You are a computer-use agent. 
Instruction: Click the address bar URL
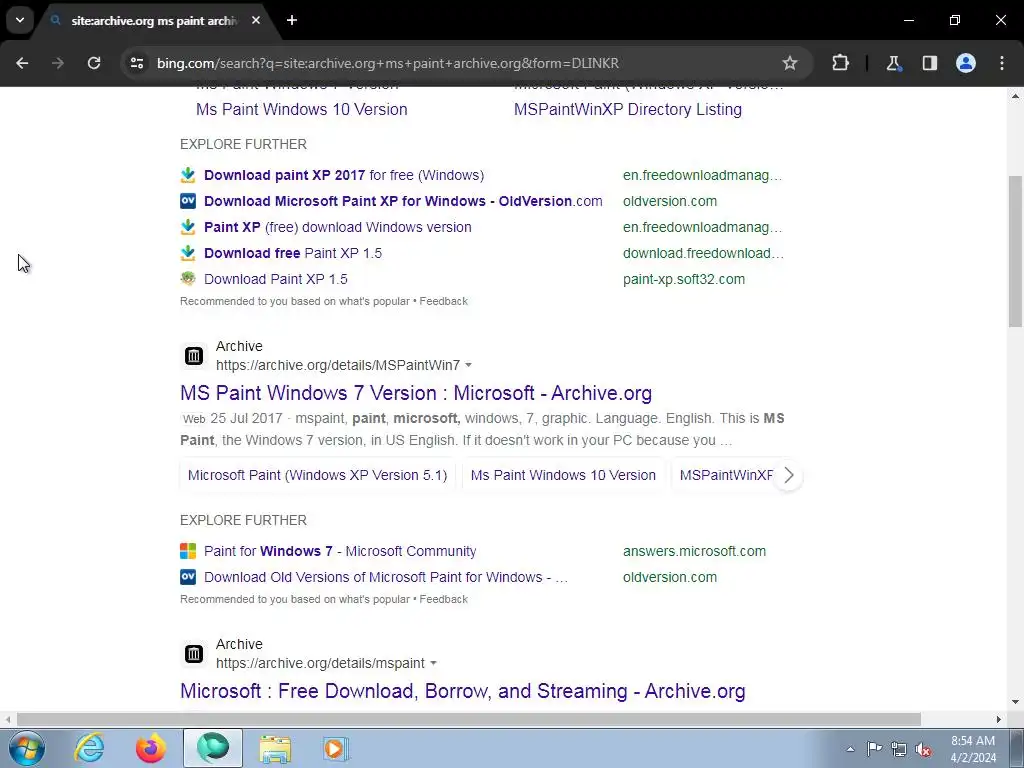[x=387, y=63]
